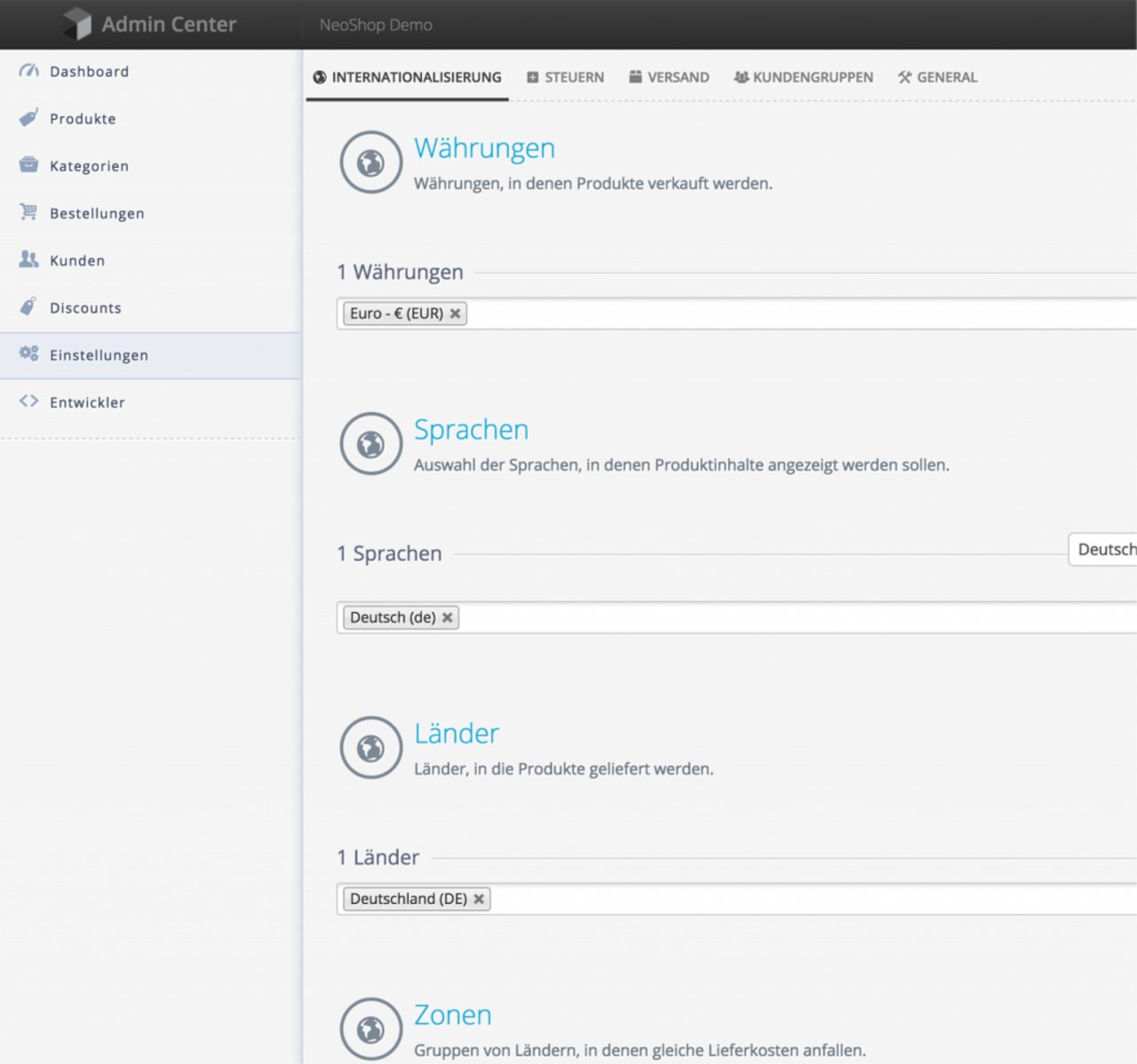Remove Deutschland (DE) country tag
The image size is (1137, 1064).
(x=479, y=899)
